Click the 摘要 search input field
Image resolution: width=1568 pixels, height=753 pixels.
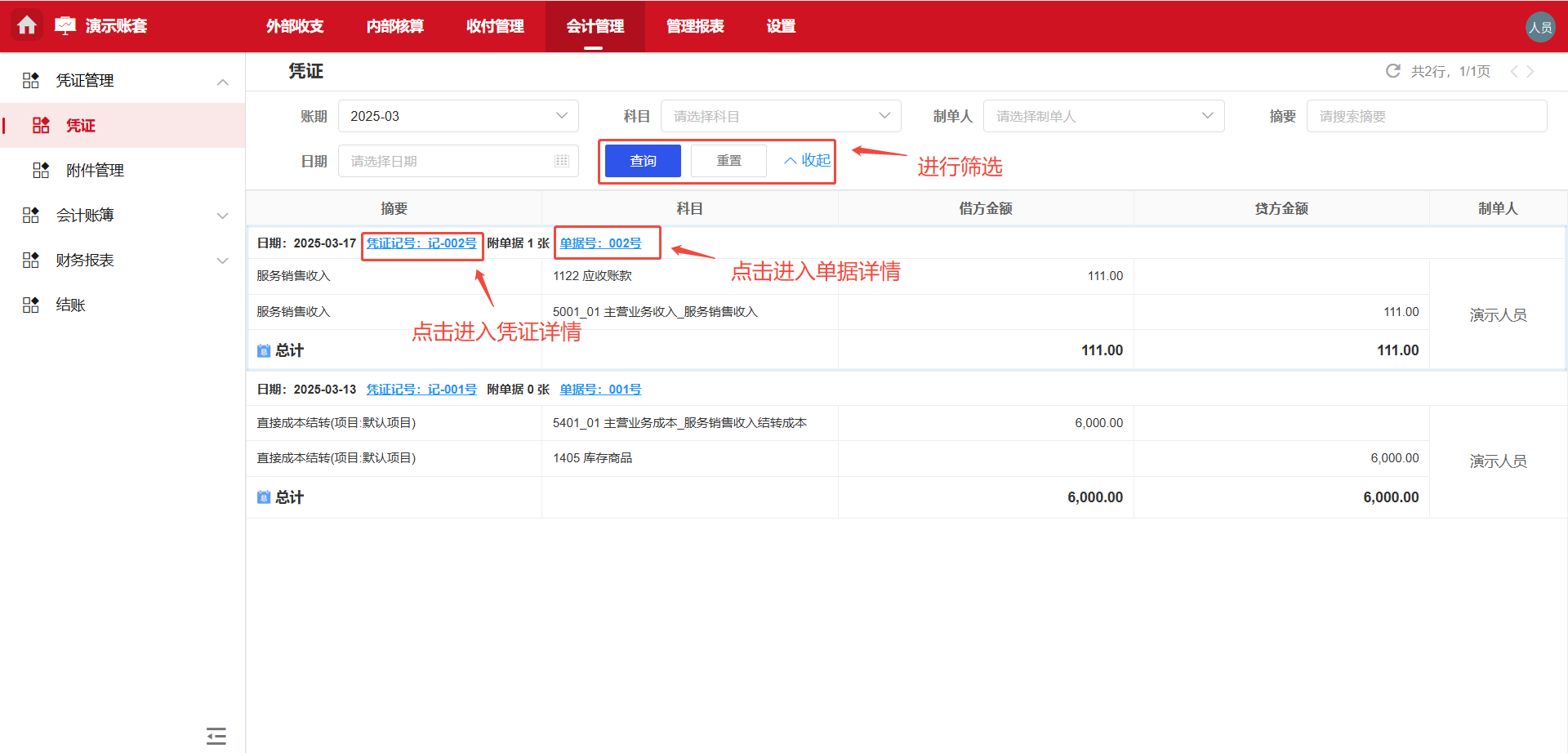coord(1427,116)
